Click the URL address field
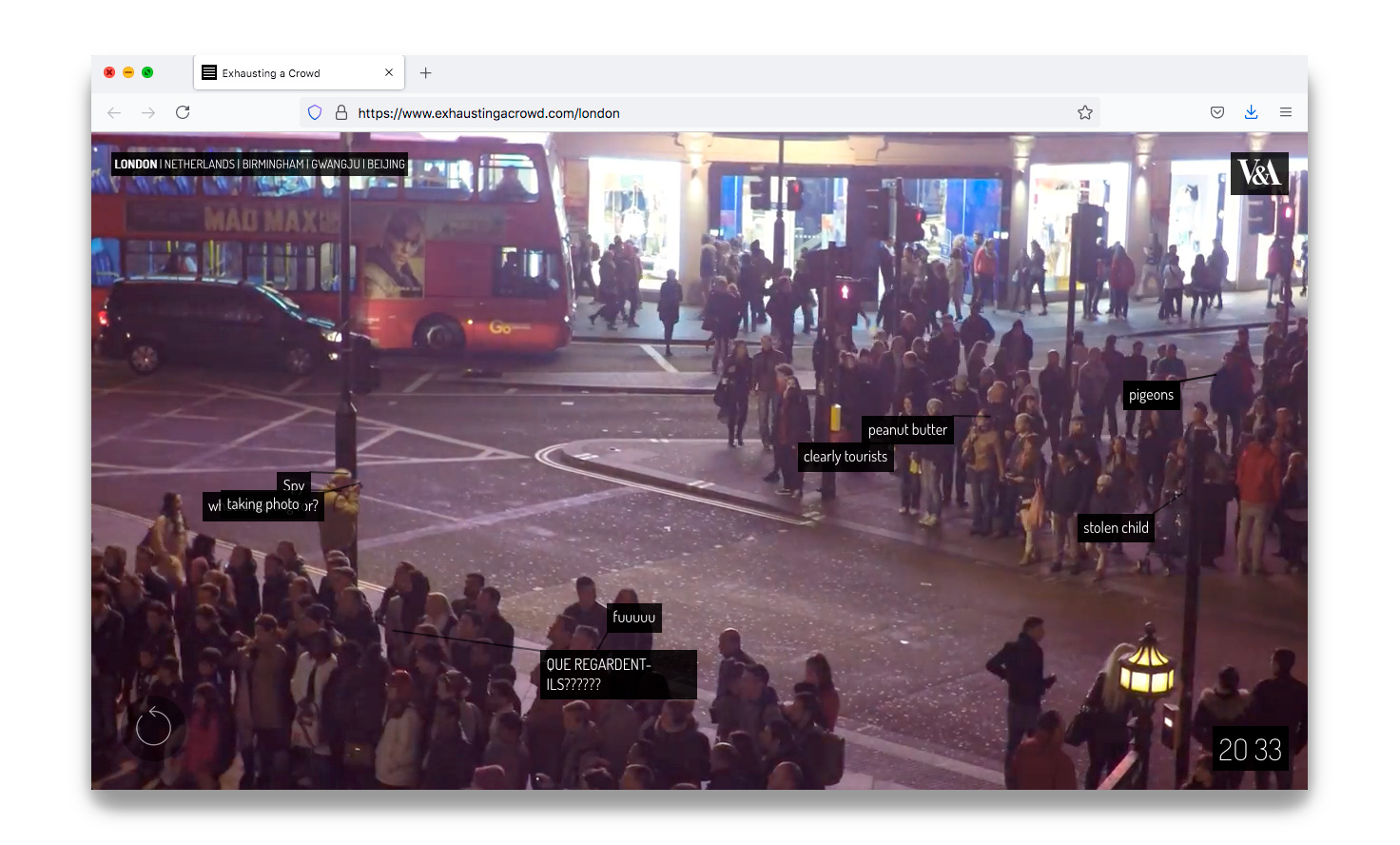Image resolution: width=1400 pixels, height=845 pixels. [704, 113]
